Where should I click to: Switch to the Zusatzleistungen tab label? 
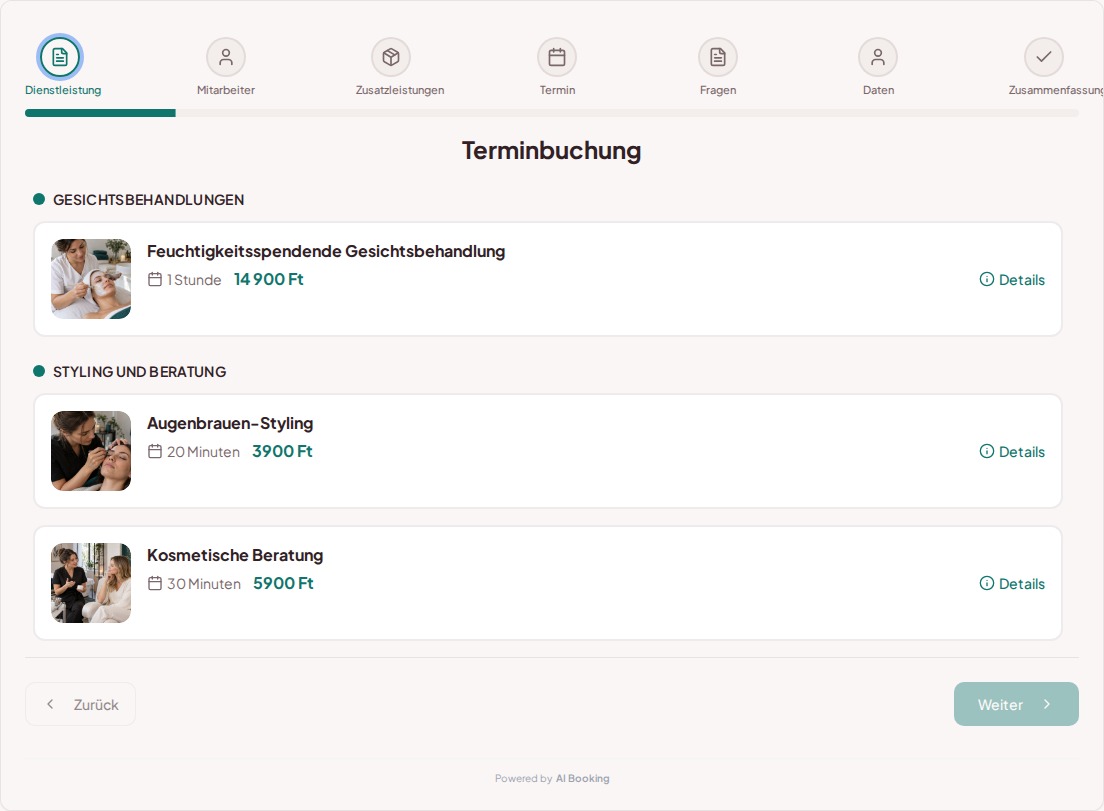coord(400,90)
